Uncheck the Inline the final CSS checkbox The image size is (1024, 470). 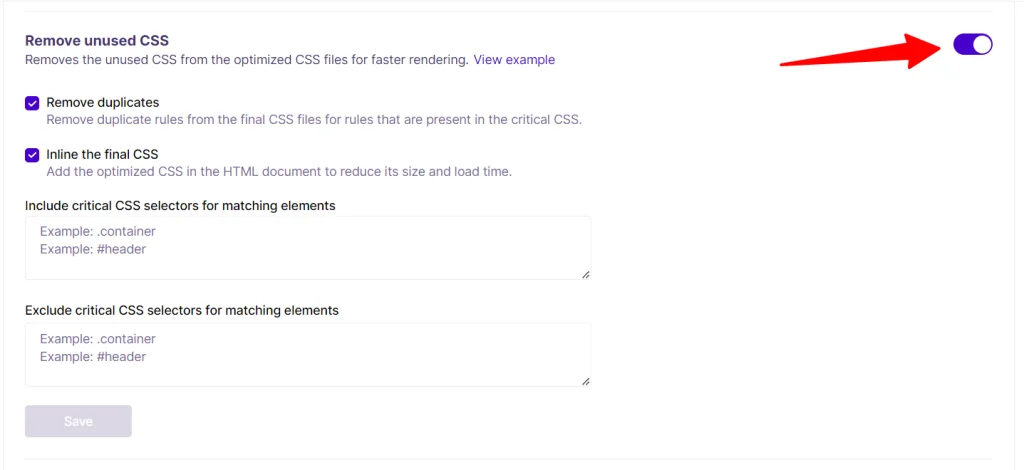tap(32, 155)
